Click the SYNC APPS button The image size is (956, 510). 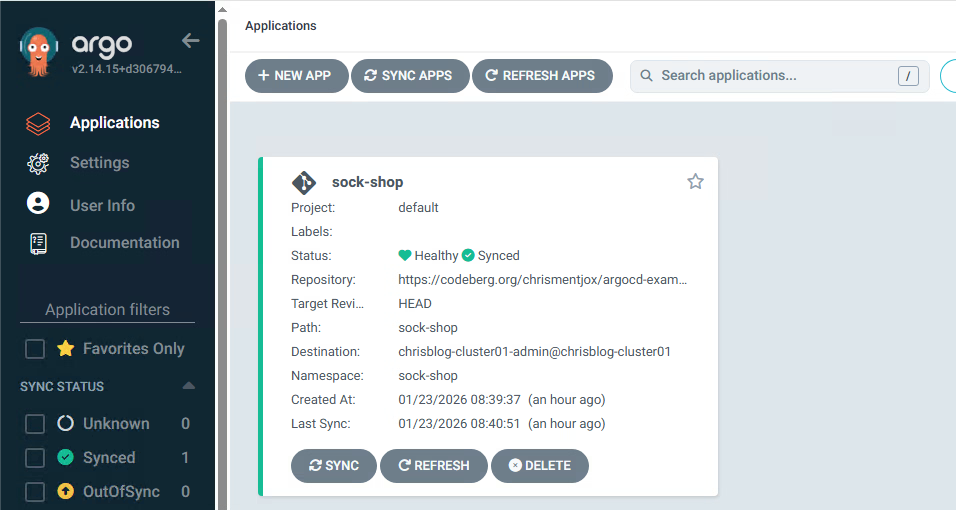click(x=409, y=76)
